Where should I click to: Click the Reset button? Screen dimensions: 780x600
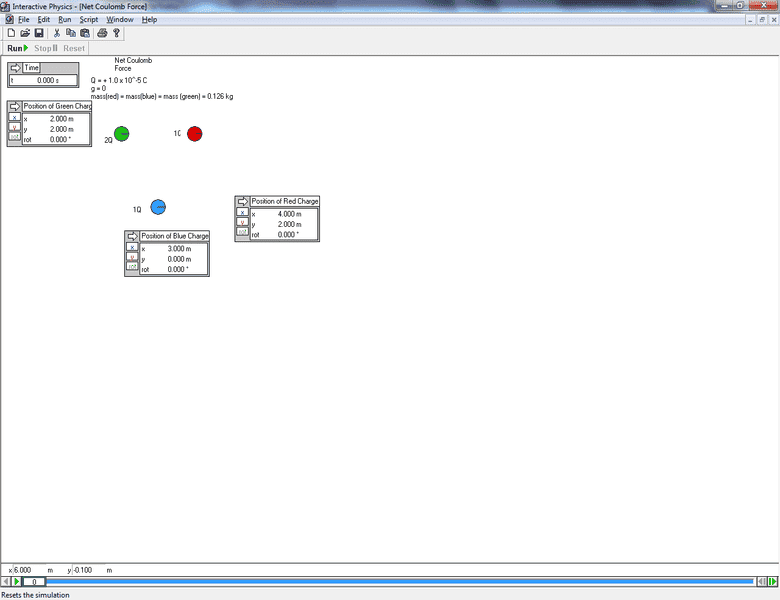pyautogui.click(x=74, y=48)
